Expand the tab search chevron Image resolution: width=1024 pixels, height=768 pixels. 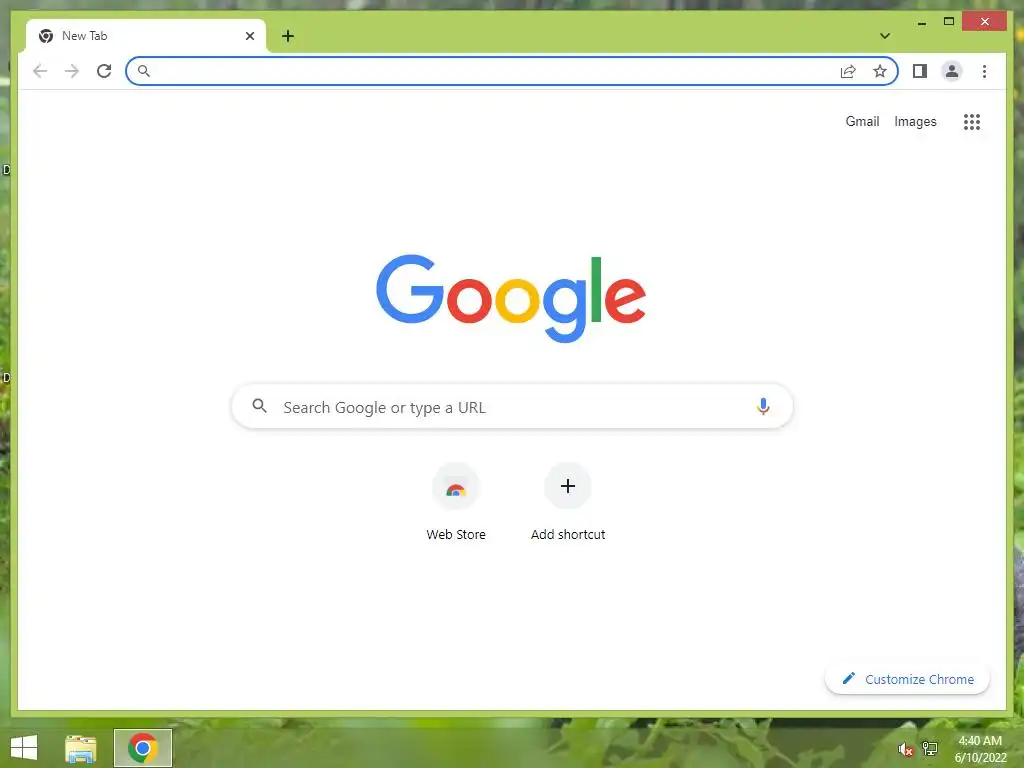(885, 36)
